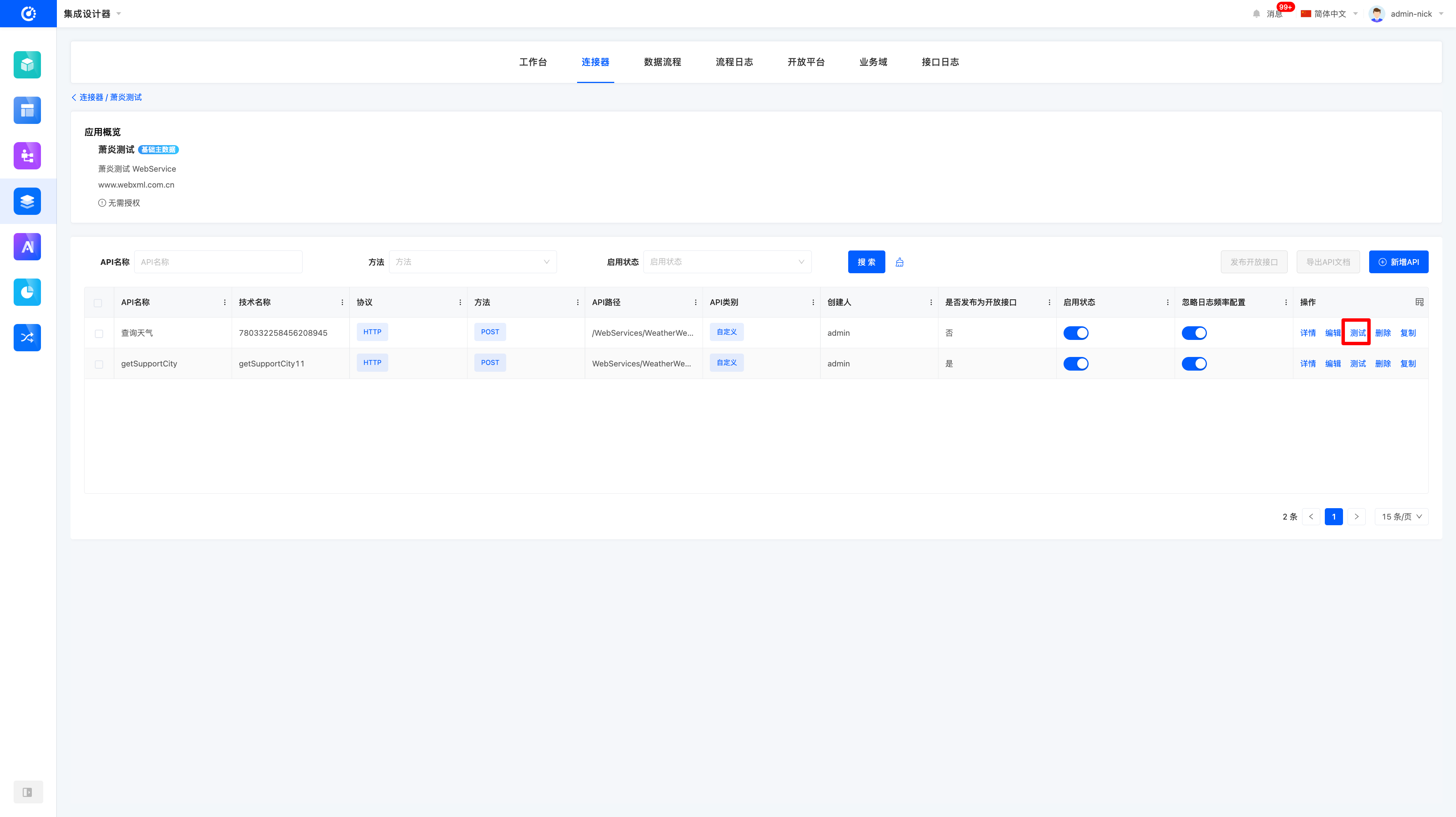Image resolution: width=1456 pixels, height=817 pixels.
Task: Click the teal cube sidebar icon
Action: pyautogui.click(x=27, y=65)
